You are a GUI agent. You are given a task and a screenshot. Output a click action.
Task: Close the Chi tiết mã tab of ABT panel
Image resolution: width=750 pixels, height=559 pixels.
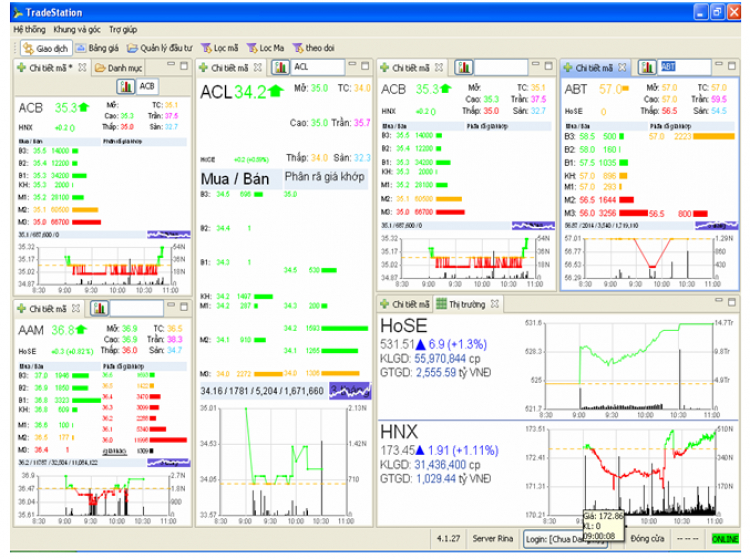coord(622,67)
